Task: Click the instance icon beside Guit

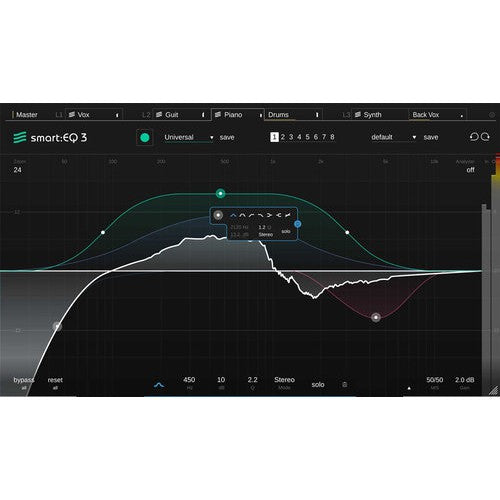Action: (x=159, y=115)
